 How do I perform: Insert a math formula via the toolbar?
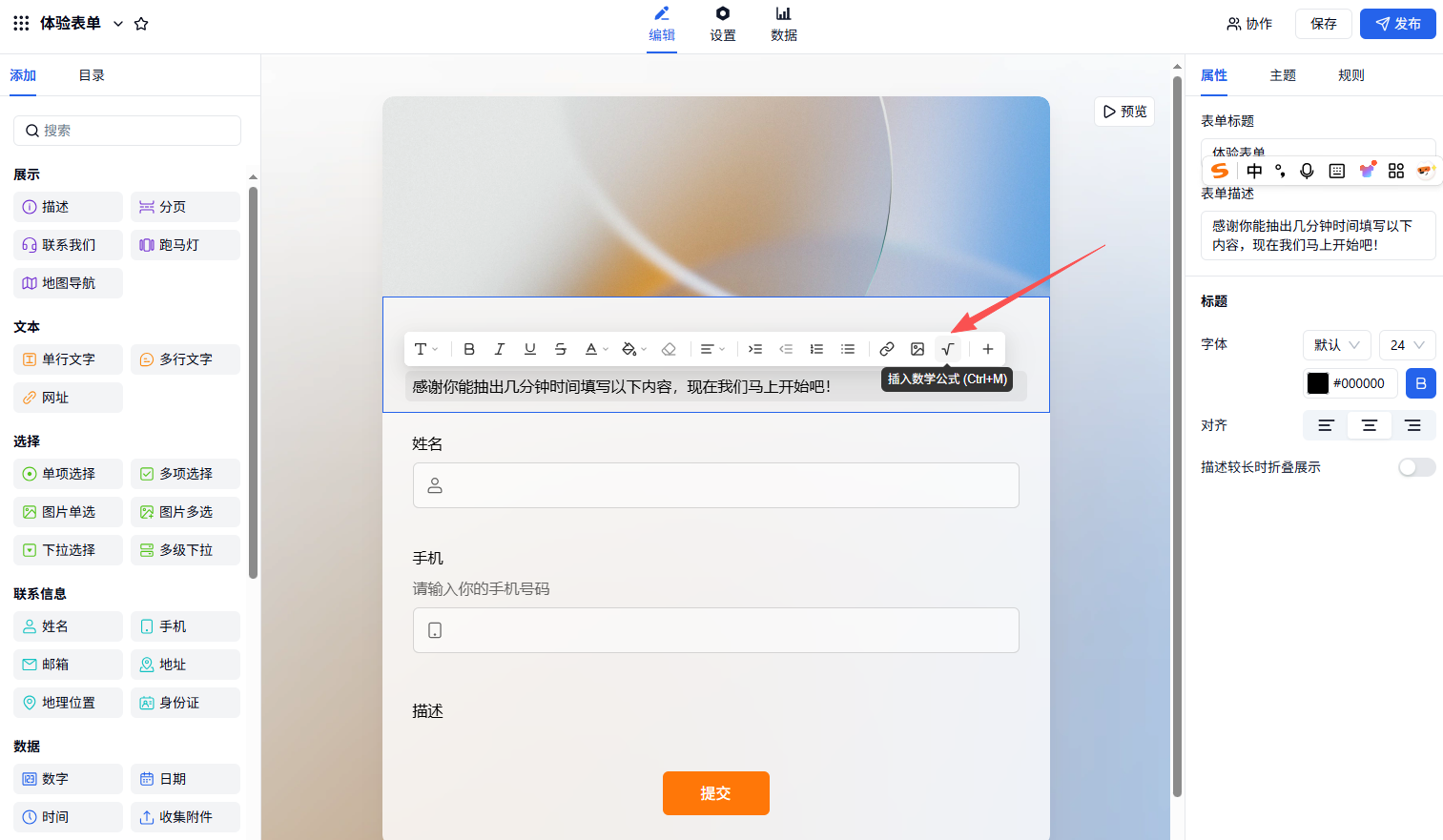point(948,349)
